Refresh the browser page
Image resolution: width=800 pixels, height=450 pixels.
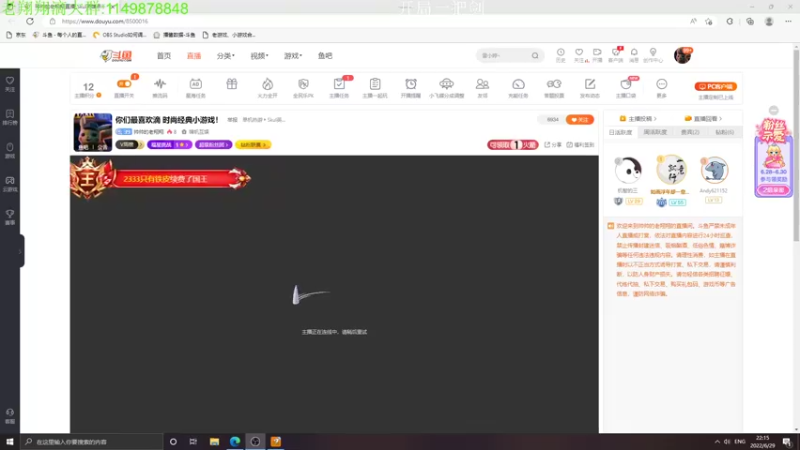click(x=30, y=21)
